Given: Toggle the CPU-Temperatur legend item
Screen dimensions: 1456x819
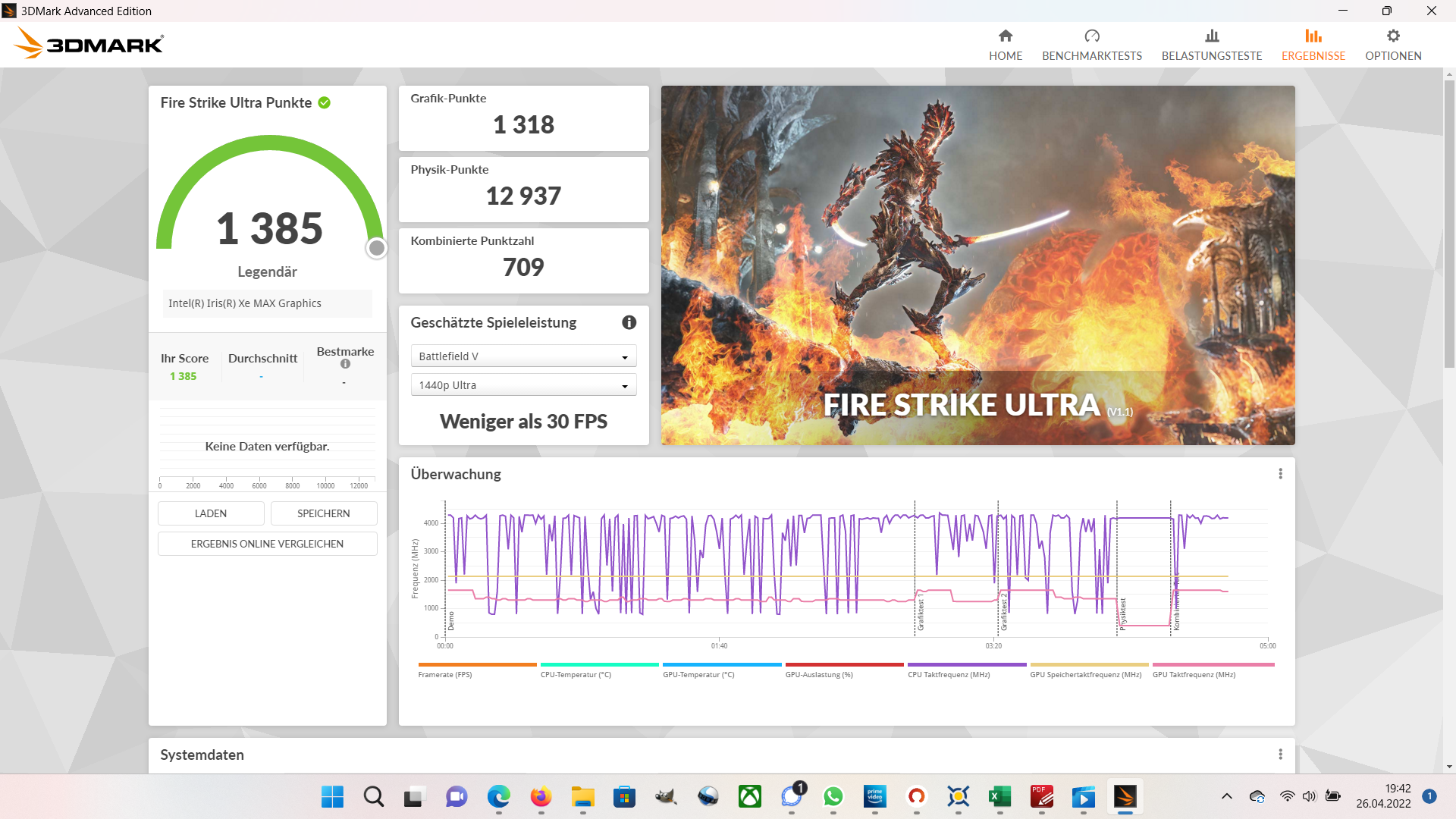Looking at the screenshot, I should 599,670.
